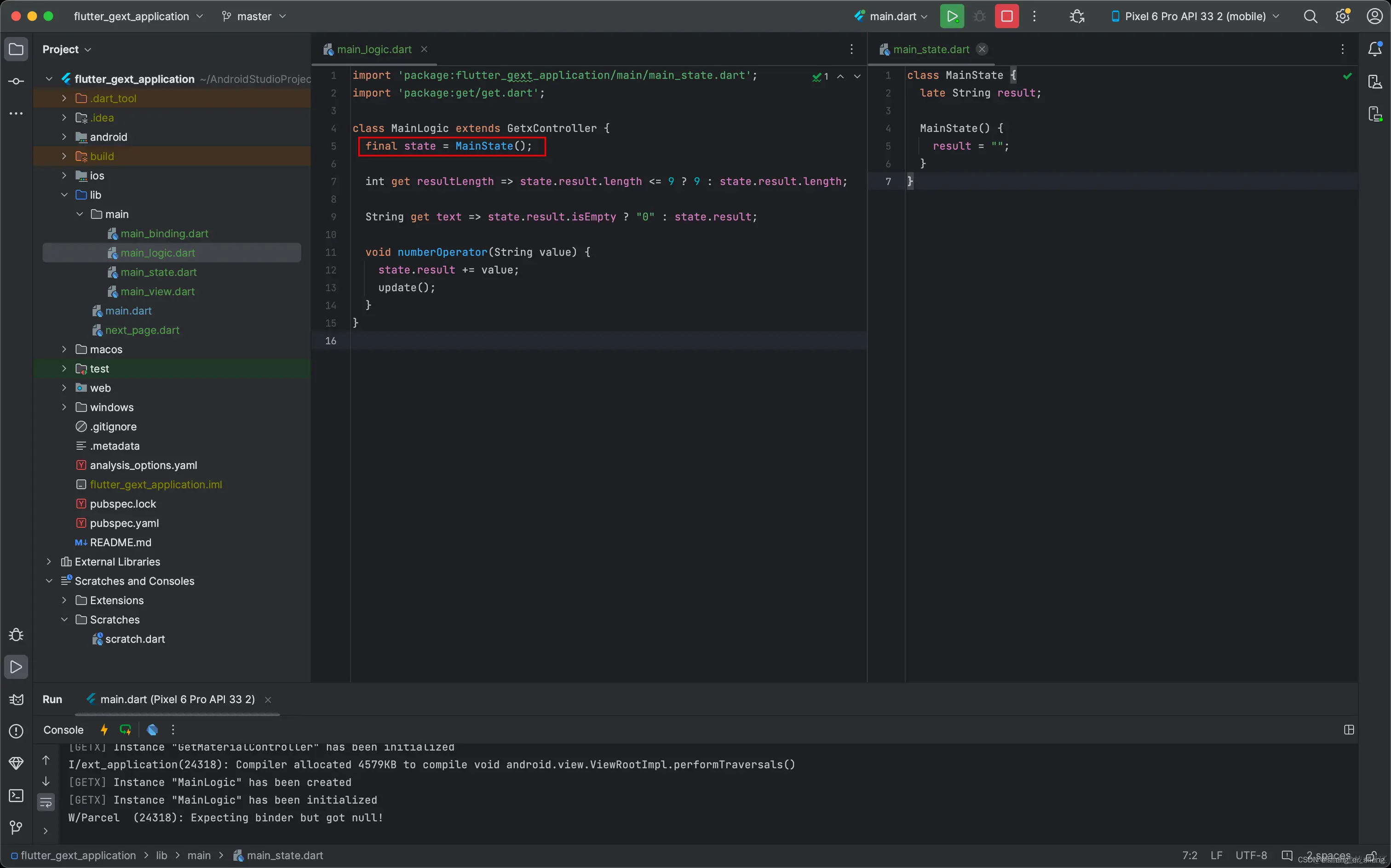
Task: Open the Git tool window at the bottom left
Action: [x=16, y=827]
